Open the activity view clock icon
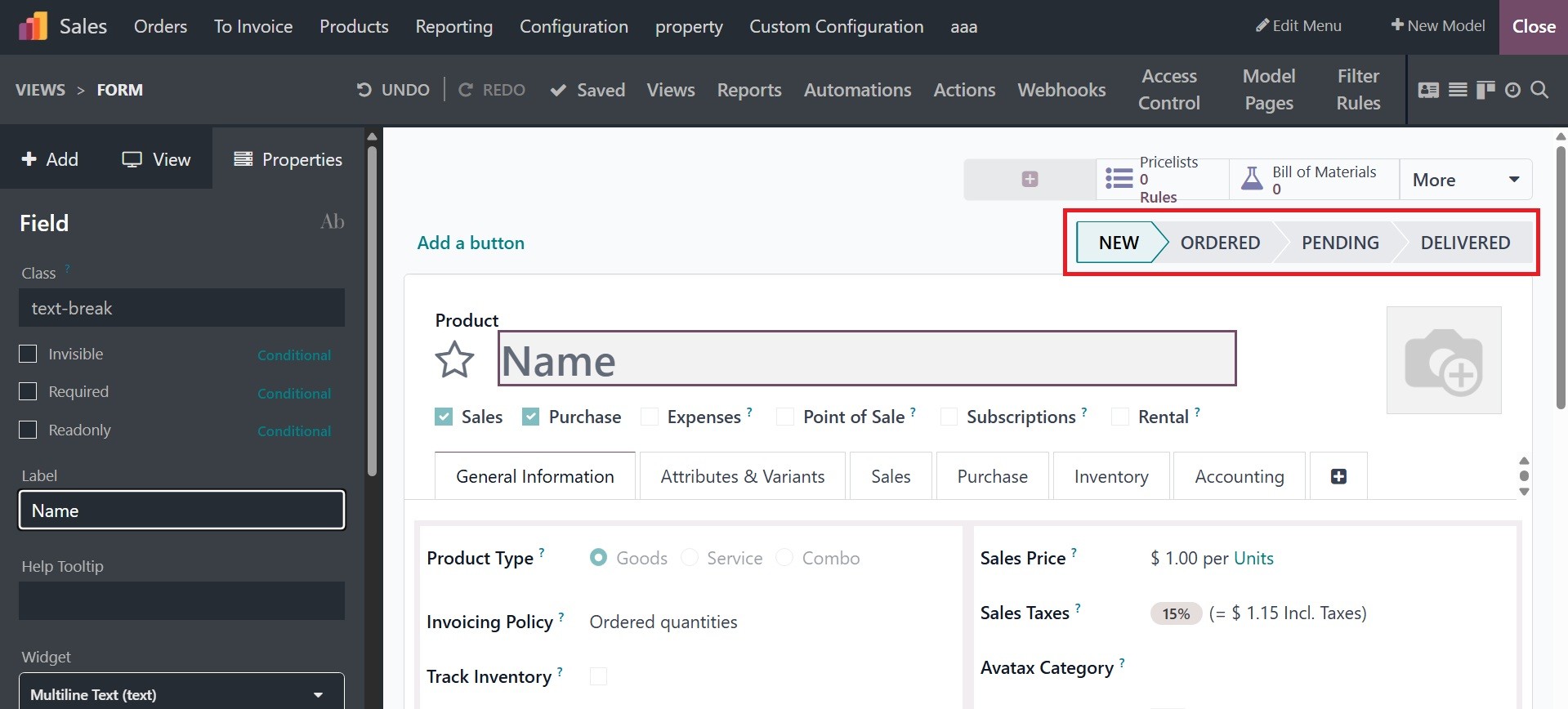Image resolution: width=1568 pixels, height=709 pixels. coord(1512,90)
